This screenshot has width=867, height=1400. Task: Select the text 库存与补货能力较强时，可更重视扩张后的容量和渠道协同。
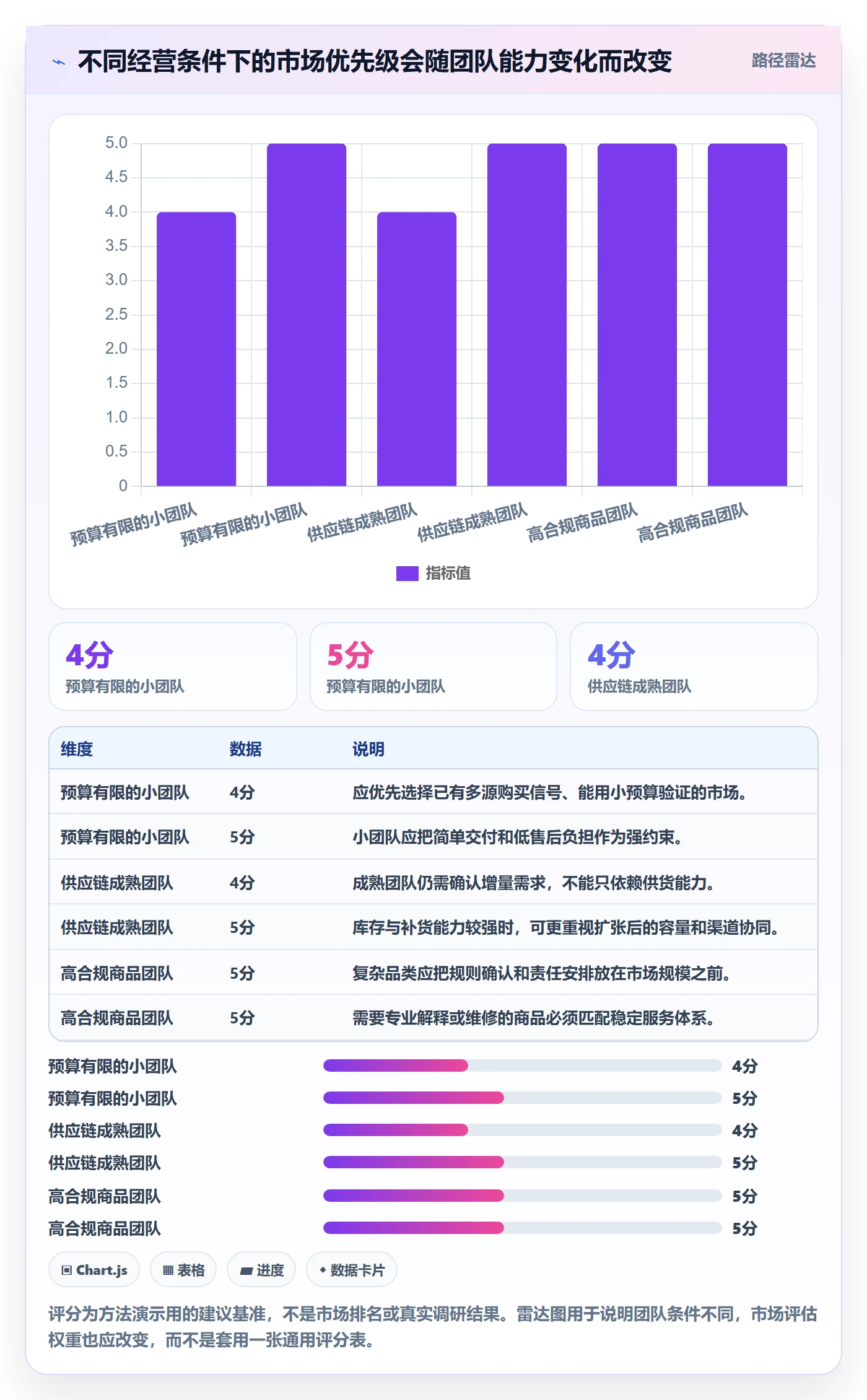pyautogui.click(x=566, y=927)
